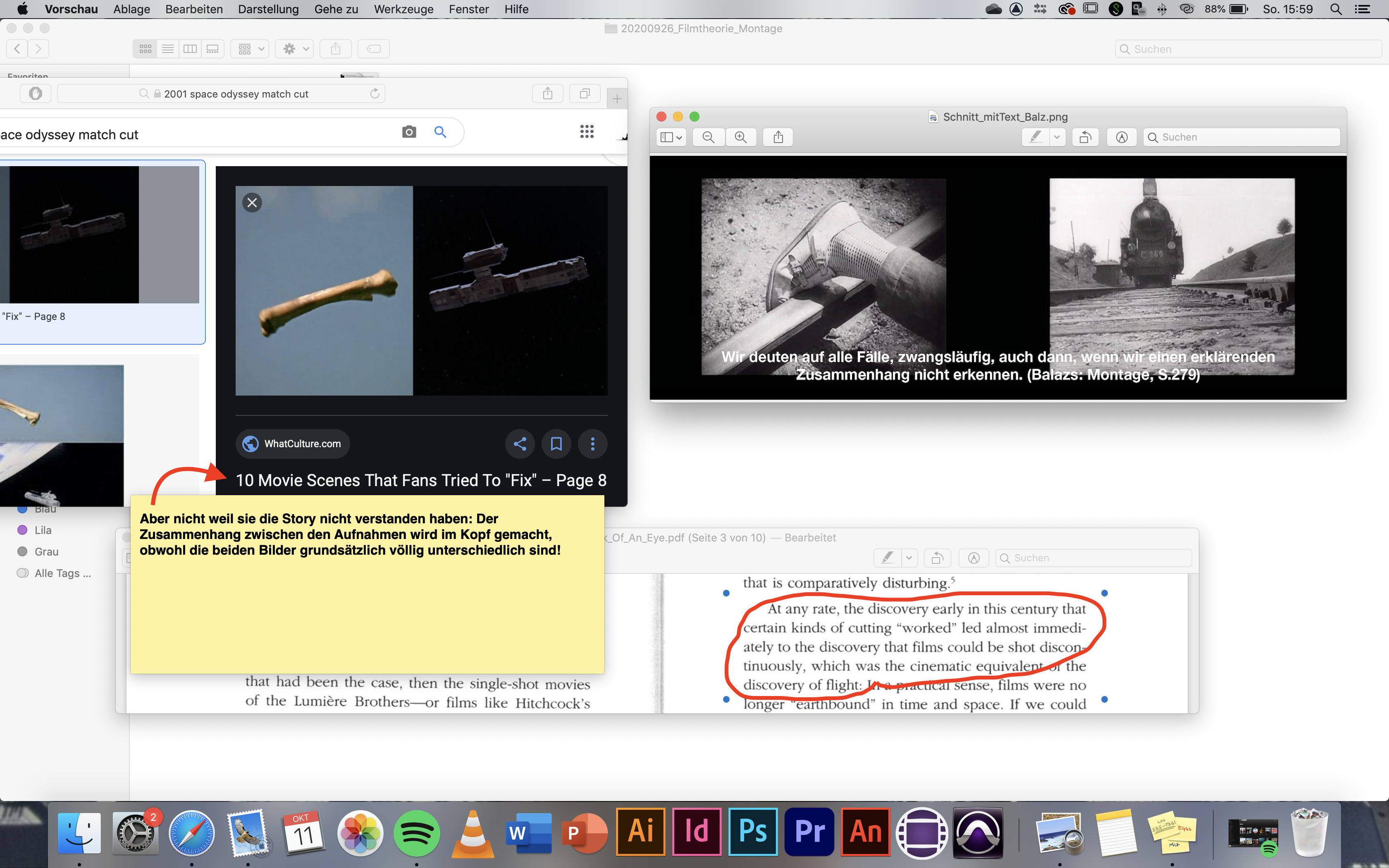Open the Darstellung menu
This screenshot has height=868, width=1389.
[x=268, y=9]
